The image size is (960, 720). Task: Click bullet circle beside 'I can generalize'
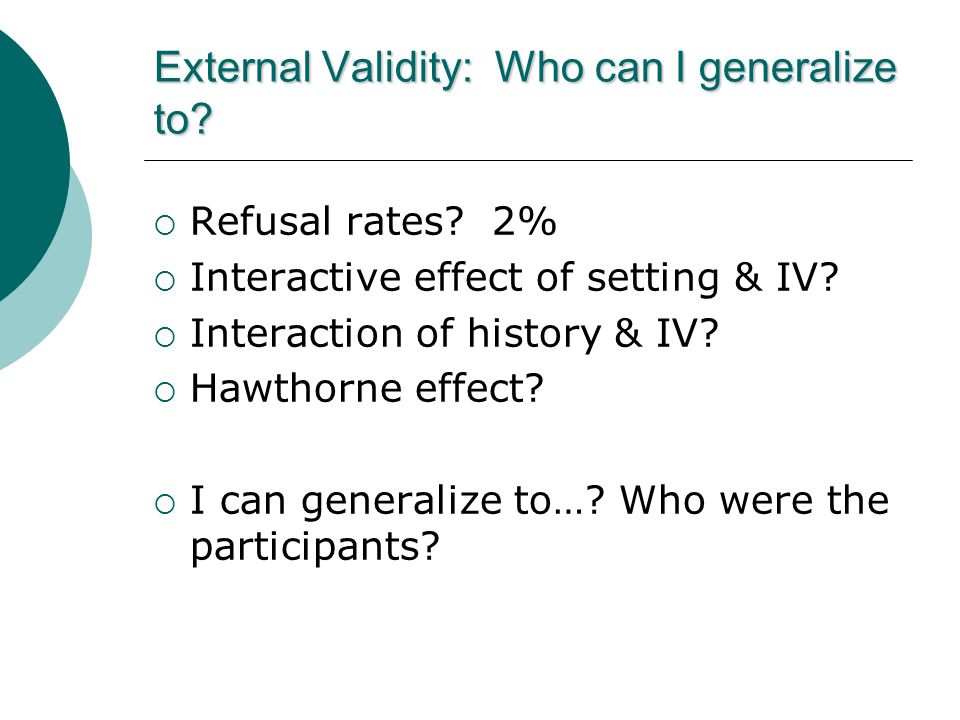pos(165,504)
